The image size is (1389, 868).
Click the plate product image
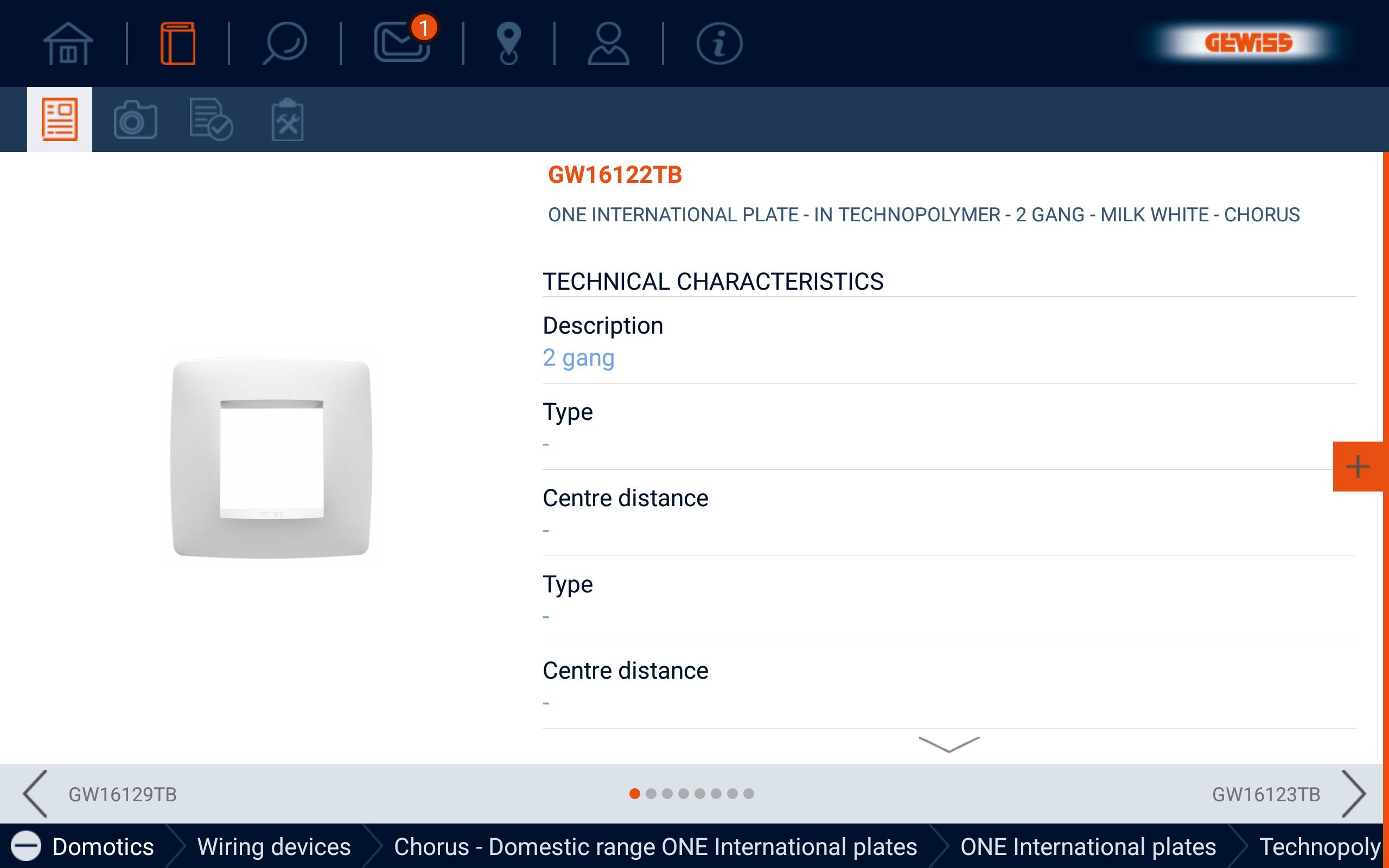[271, 457]
